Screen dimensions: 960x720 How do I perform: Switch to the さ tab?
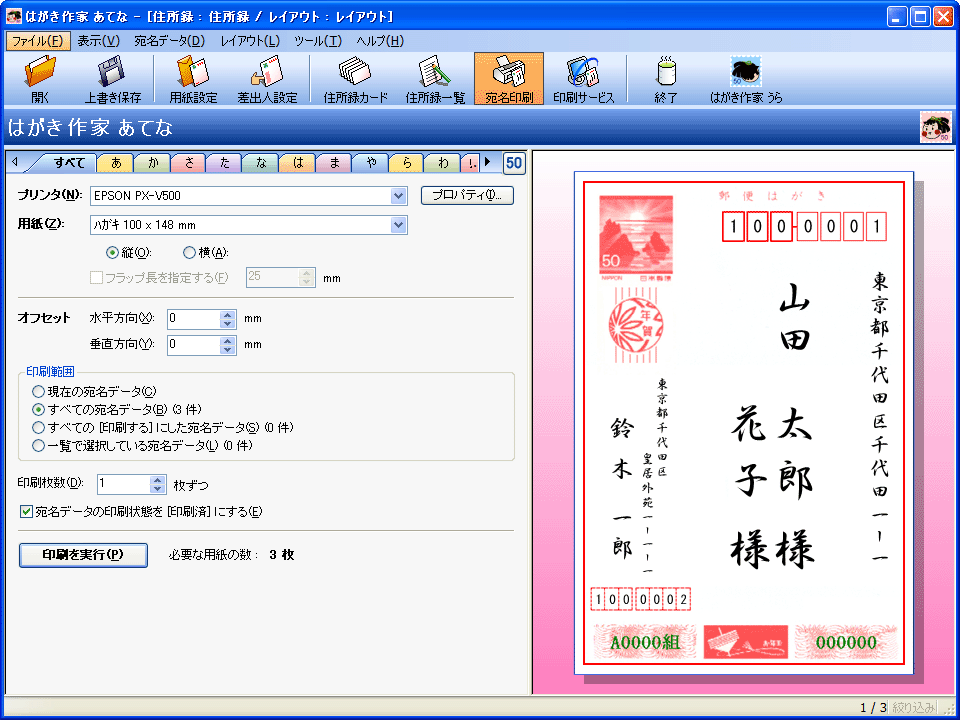click(x=189, y=163)
